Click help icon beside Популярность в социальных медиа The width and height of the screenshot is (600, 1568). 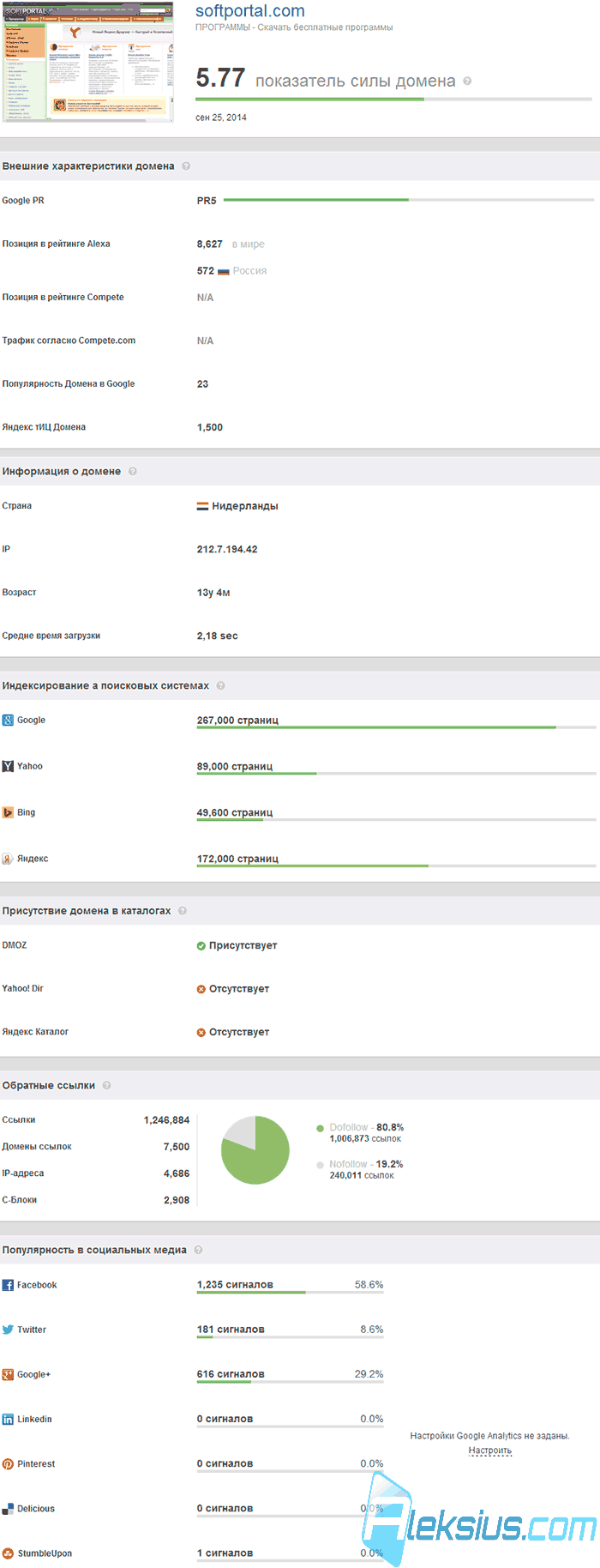click(x=199, y=1251)
